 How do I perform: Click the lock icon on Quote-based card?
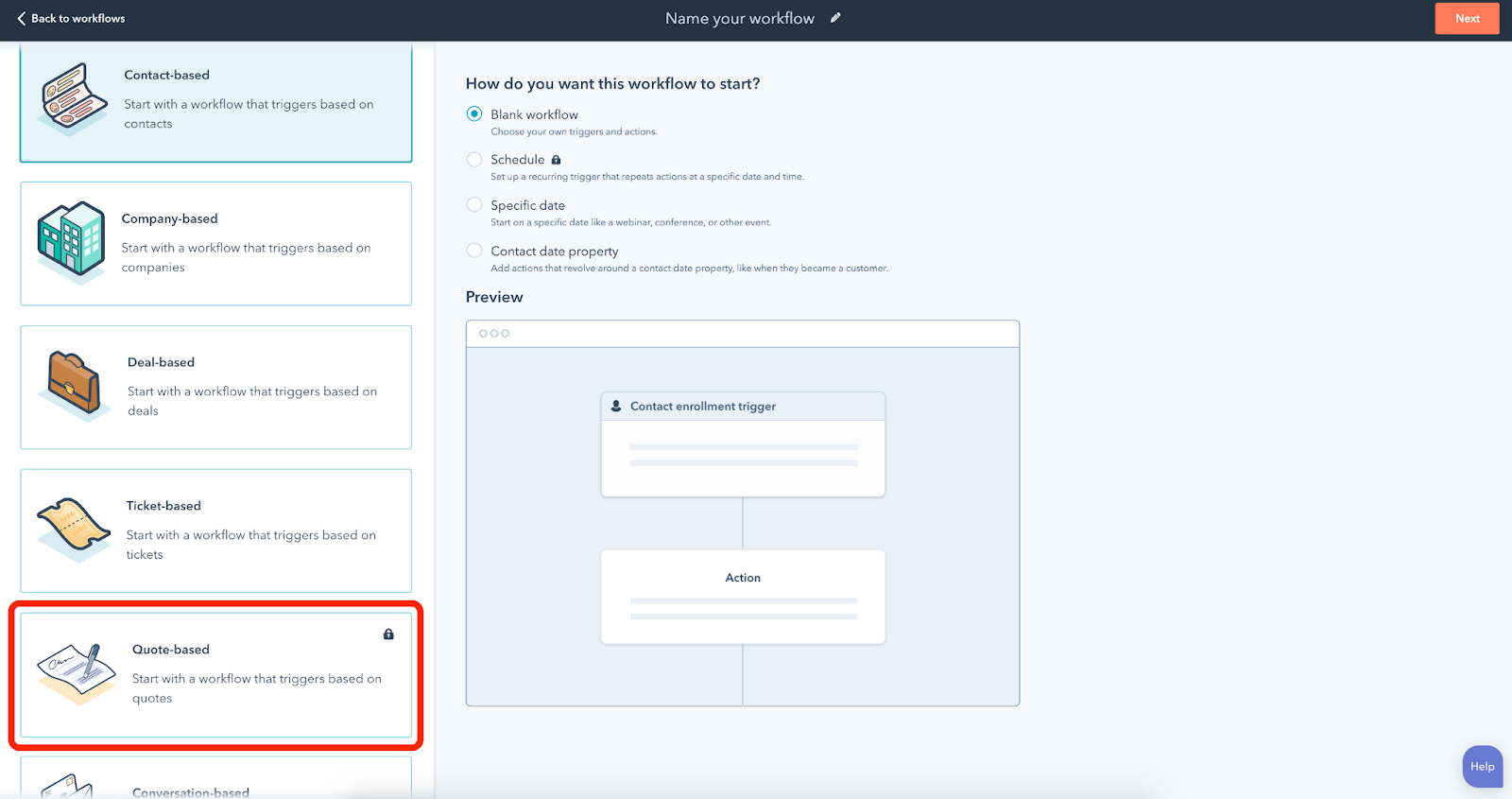(388, 634)
